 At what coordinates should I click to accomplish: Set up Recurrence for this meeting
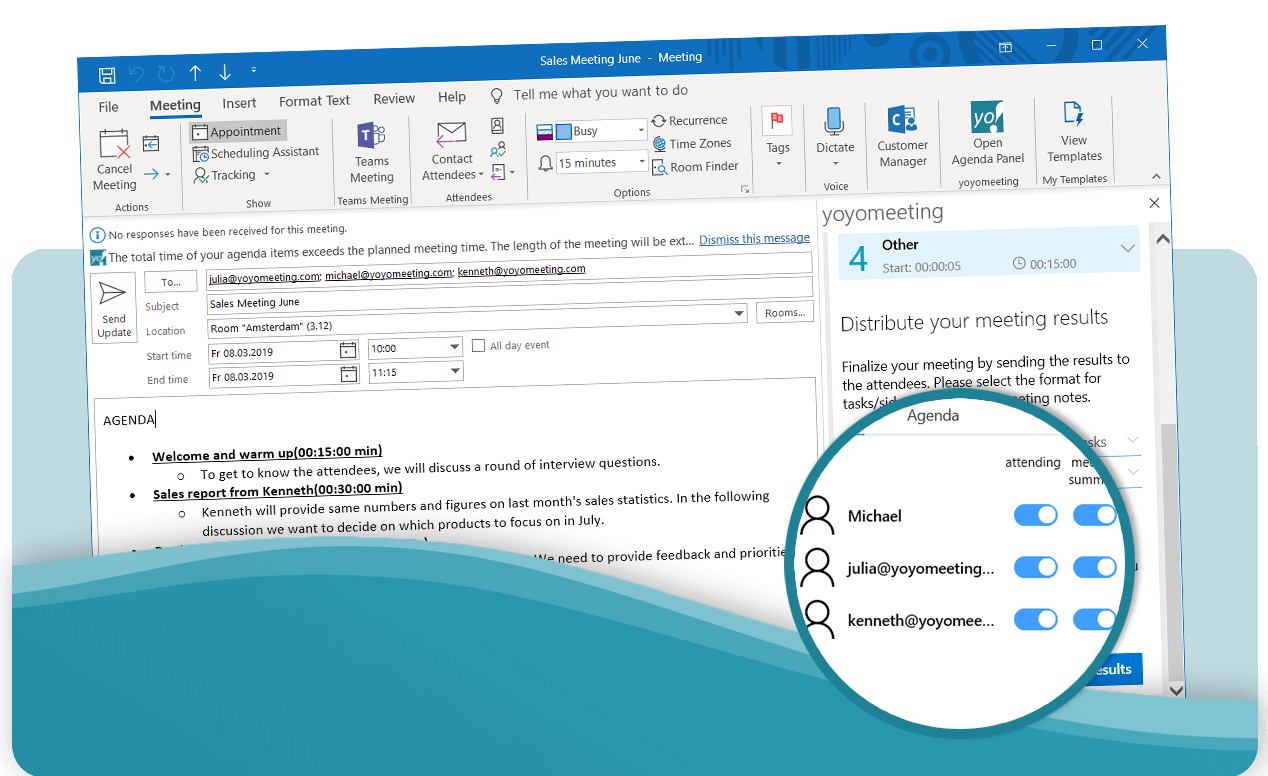click(690, 120)
